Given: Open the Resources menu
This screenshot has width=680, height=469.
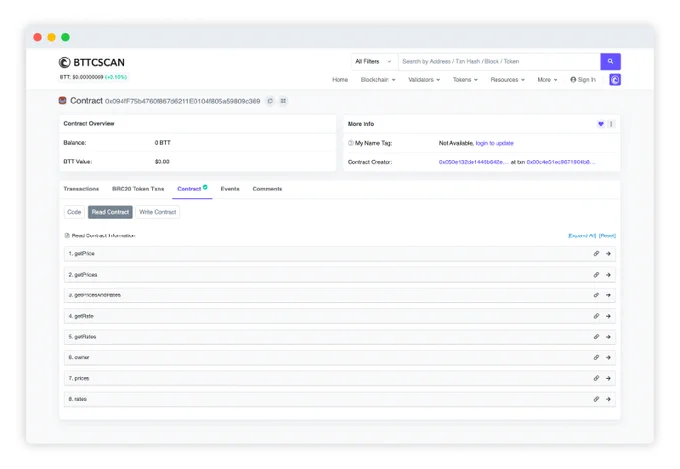Looking at the screenshot, I should coord(507,80).
